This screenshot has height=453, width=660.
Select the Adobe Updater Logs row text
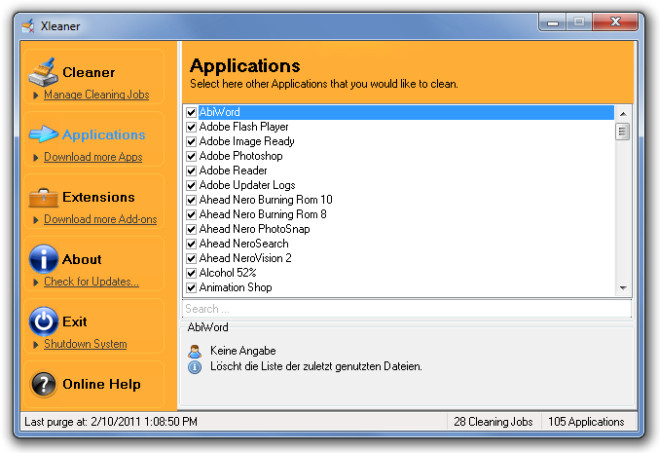click(247, 185)
